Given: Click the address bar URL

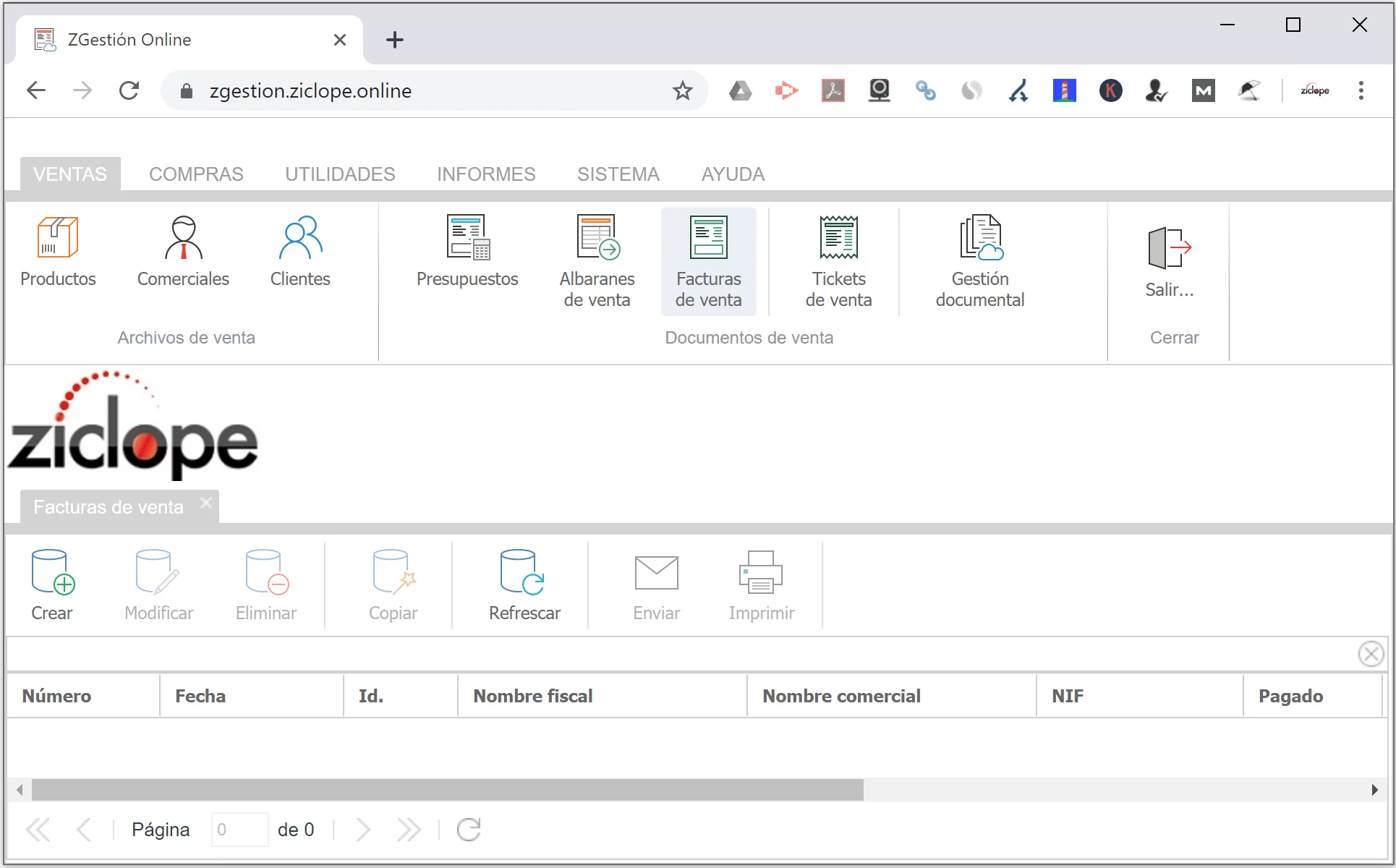Looking at the screenshot, I should [310, 91].
